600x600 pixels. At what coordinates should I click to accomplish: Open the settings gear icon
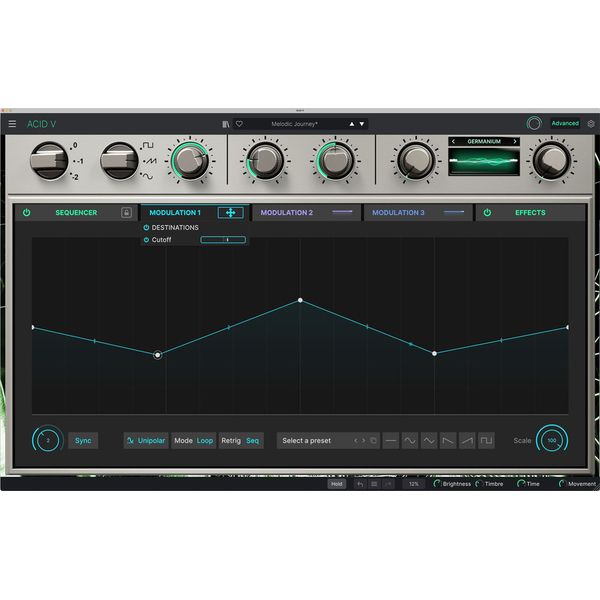(x=591, y=124)
